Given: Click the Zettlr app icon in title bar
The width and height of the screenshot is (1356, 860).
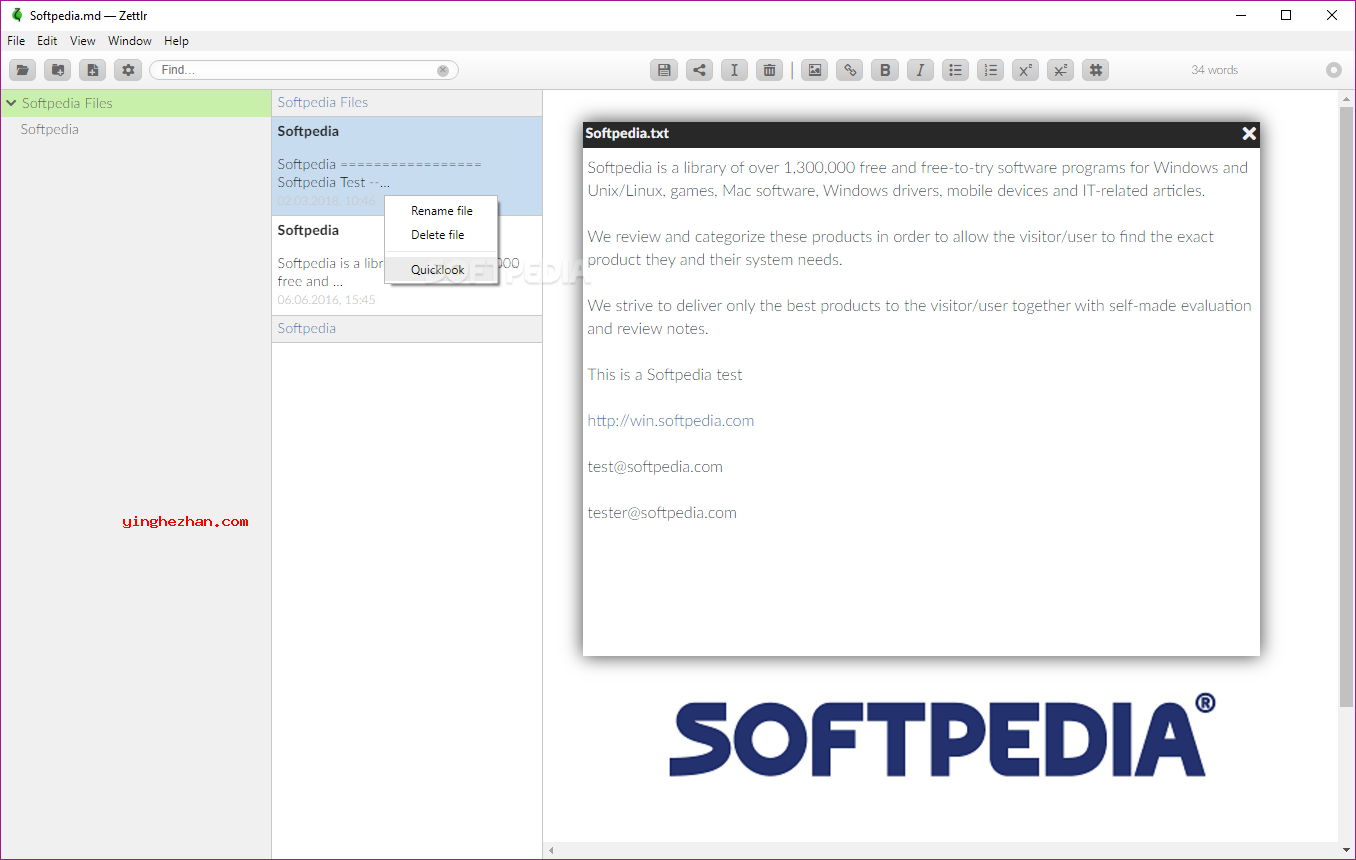Looking at the screenshot, I should click(x=16, y=15).
